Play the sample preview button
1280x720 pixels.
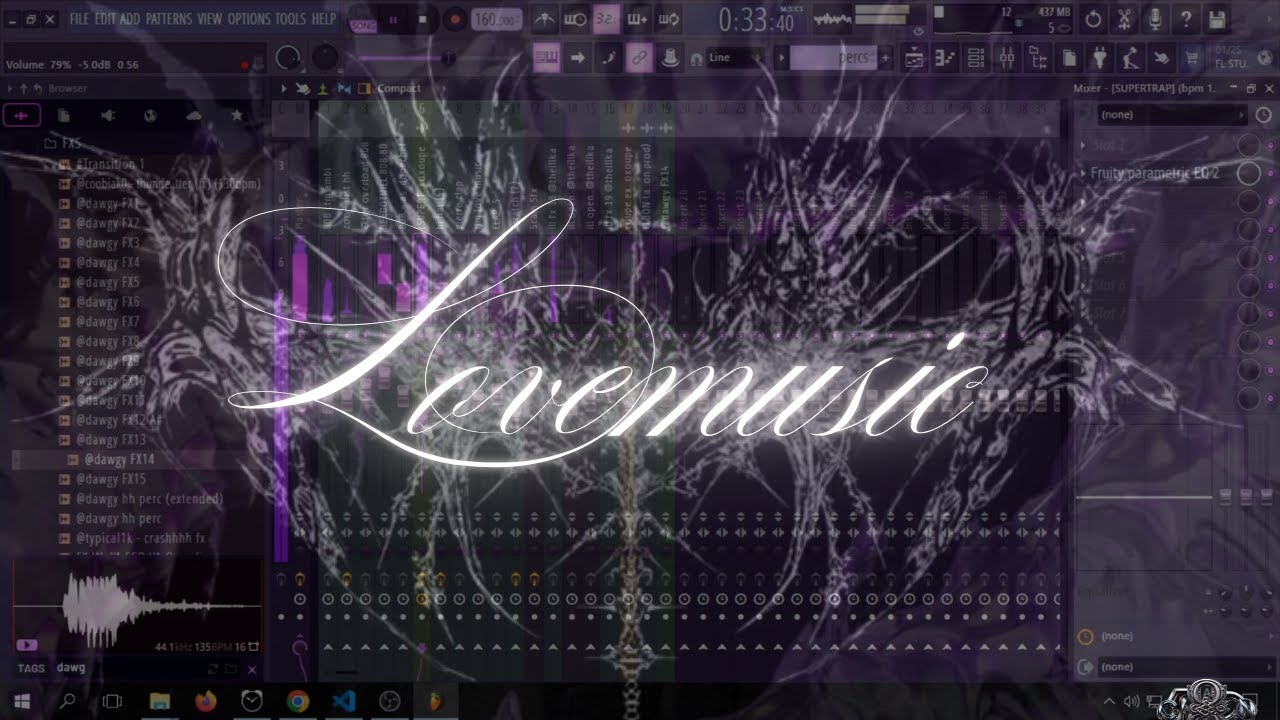tap(25, 645)
